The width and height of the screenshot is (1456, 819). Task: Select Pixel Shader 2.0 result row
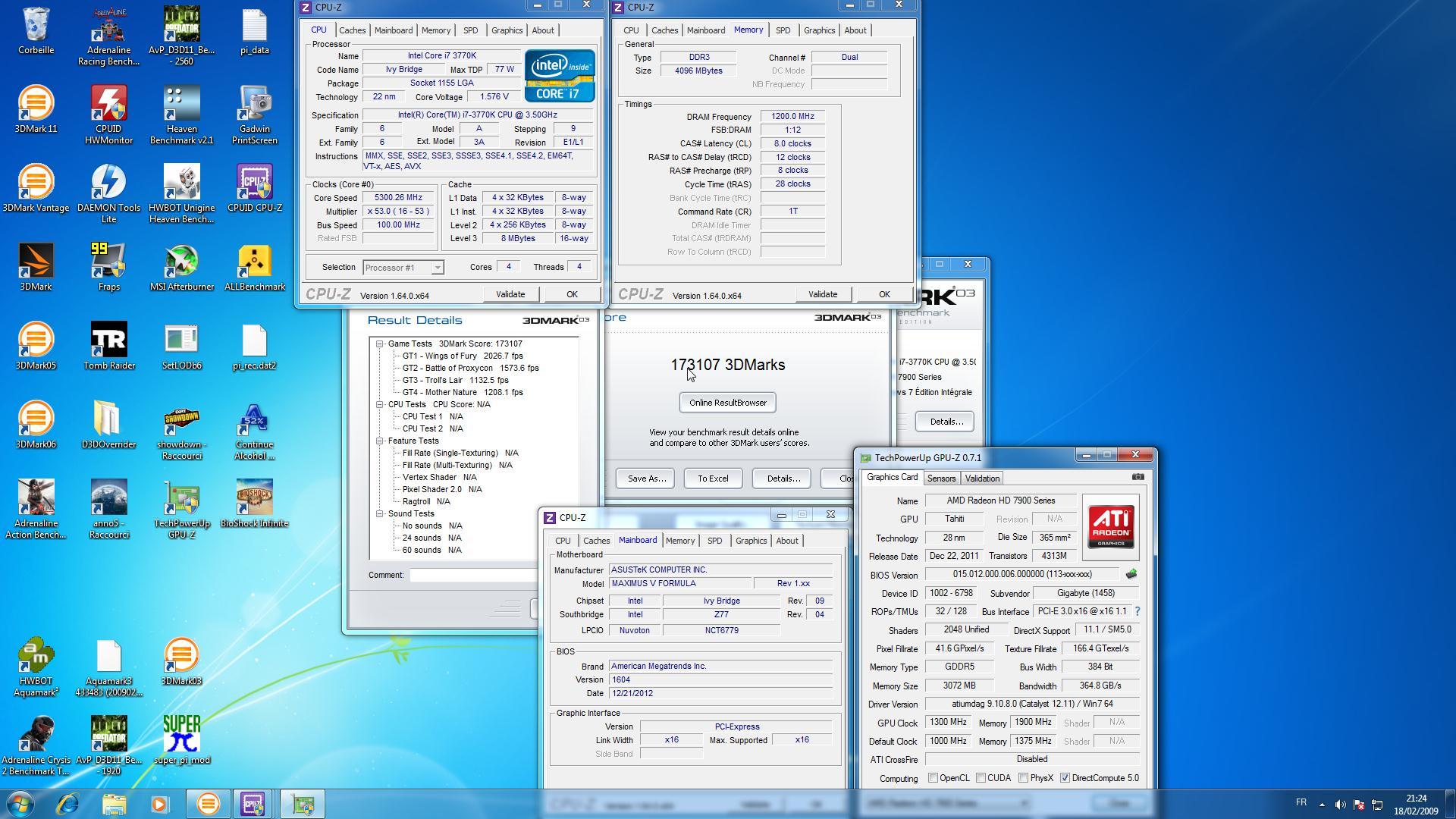[x=442, y=490]
